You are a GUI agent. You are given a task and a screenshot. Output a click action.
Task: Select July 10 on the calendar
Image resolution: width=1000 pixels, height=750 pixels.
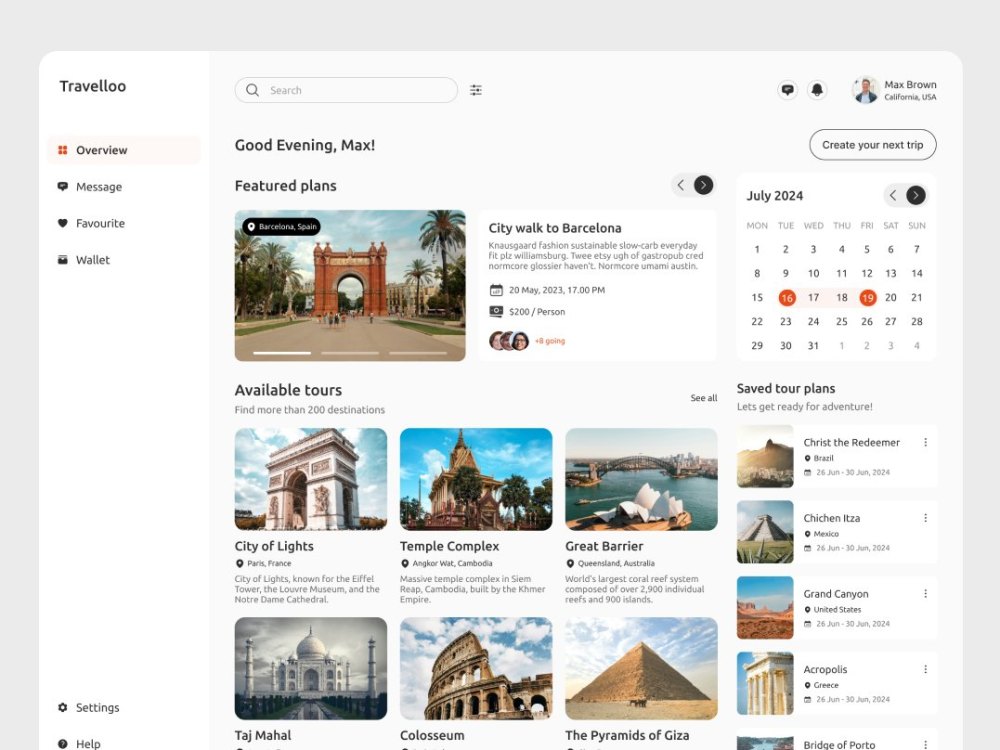[813, 274]
